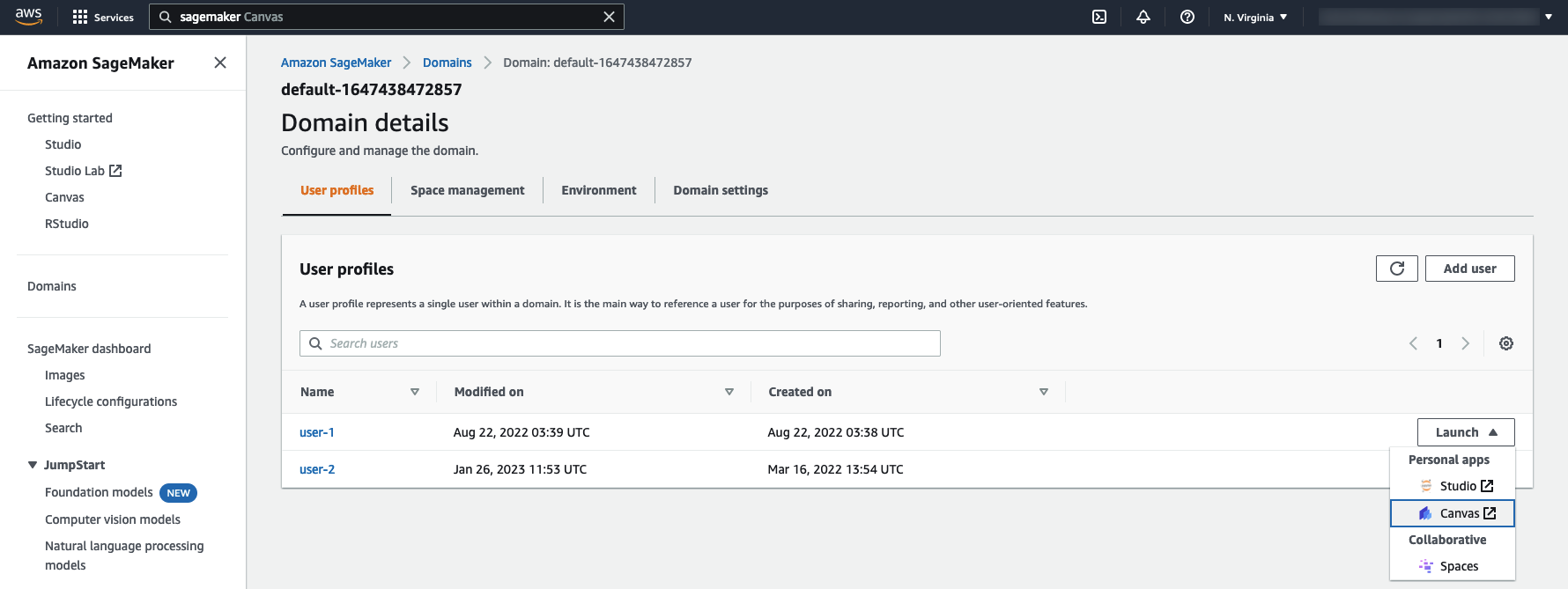The image size is (1568, 589).
Task: Open Computer vision models under JumpStart
Action: pyautogui.click(x=113, y=519)
